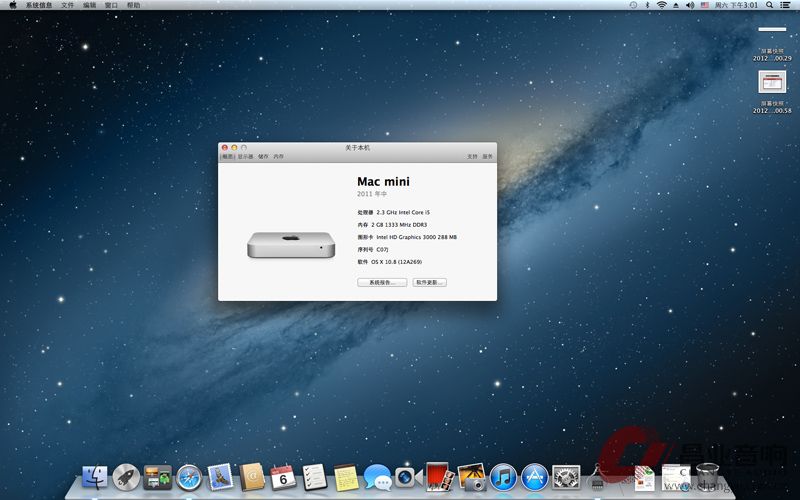Open Spotlight search magnifier

point(769,5)
